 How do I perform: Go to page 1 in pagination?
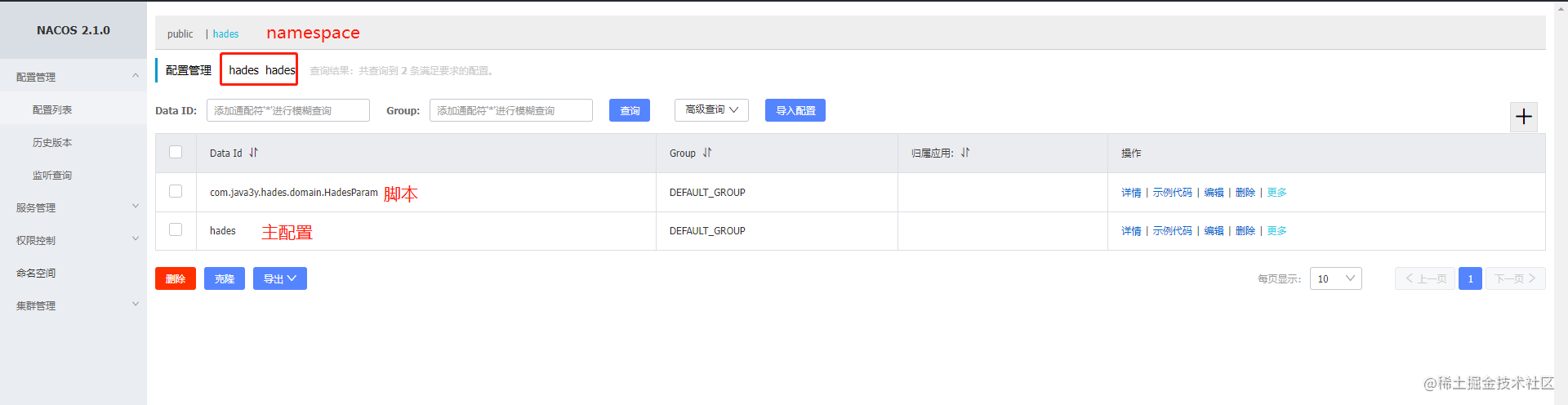[x=1470, y=278]
